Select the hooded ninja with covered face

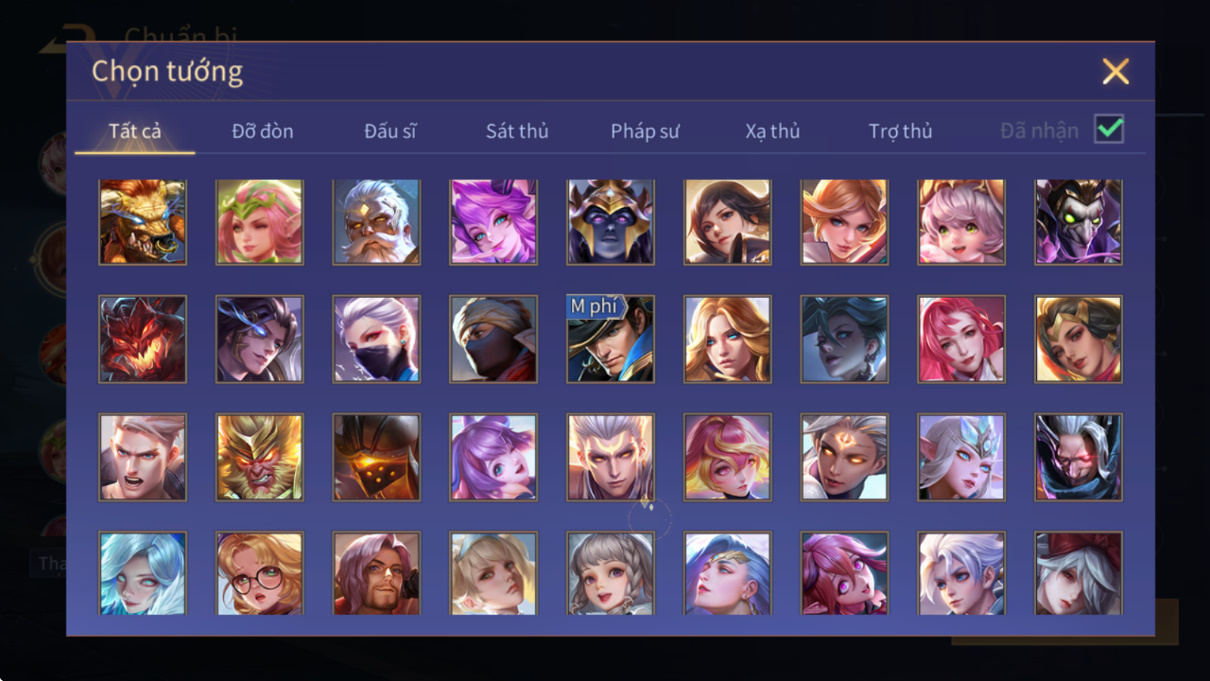[493, 339]
